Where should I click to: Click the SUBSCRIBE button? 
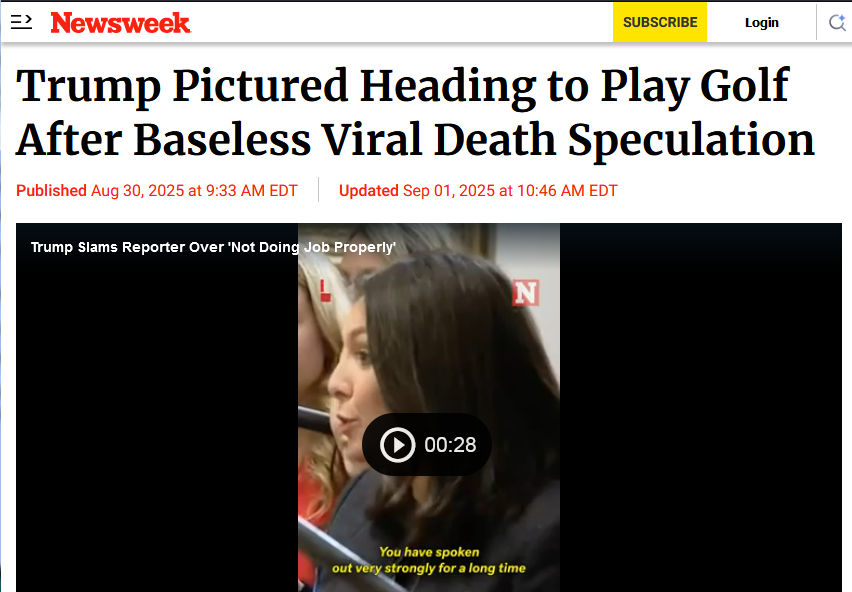click(x=660, y=22)
